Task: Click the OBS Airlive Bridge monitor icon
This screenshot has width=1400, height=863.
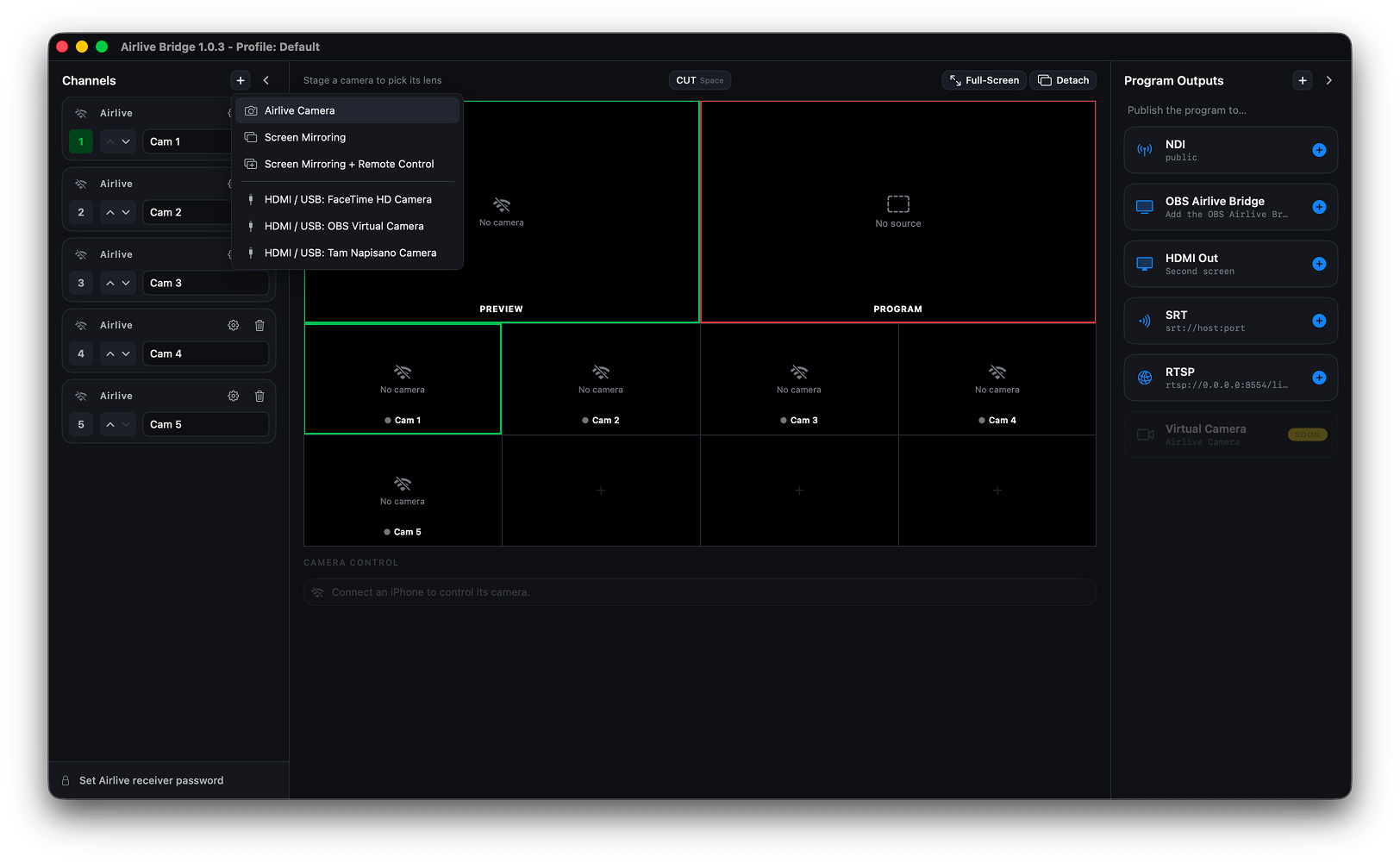Action: (x=1145, y=207)
